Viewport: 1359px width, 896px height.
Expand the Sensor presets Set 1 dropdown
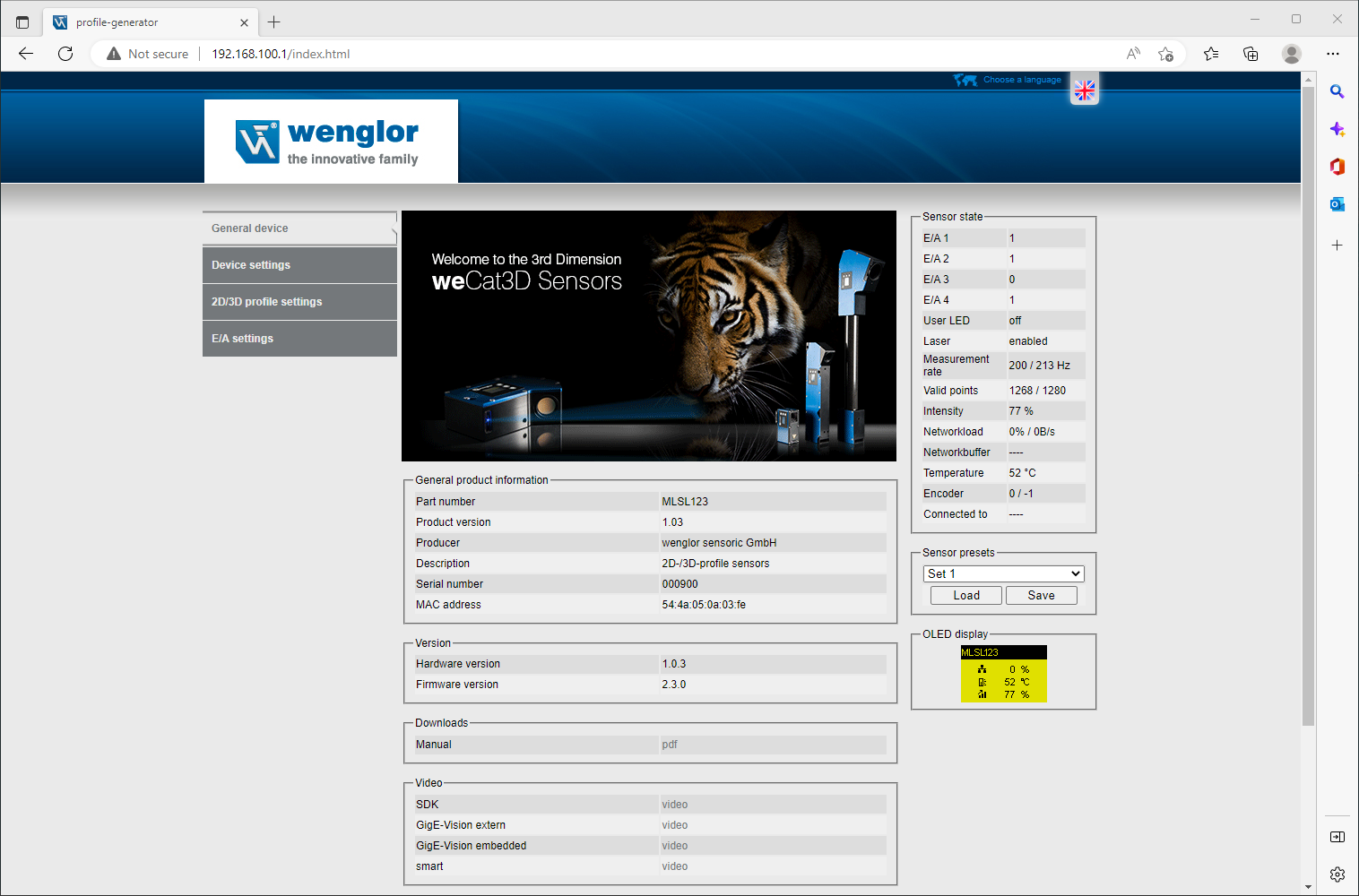click(x=1003, y=573)
